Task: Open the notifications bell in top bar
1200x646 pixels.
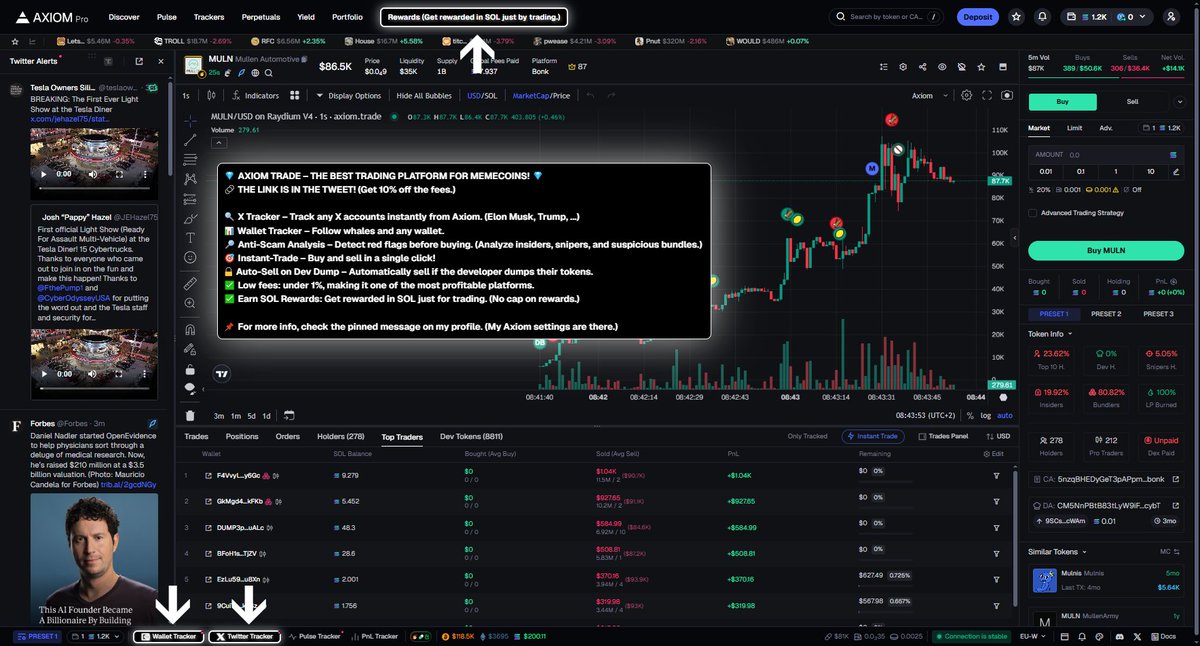Action: 1043,17
